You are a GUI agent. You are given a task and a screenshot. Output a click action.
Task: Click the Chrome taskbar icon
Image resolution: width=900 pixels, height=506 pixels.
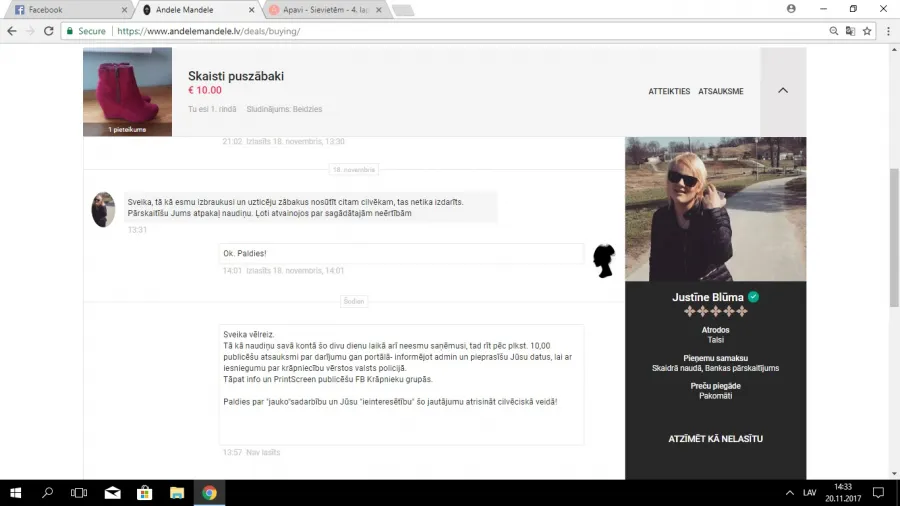click(209, 493)
